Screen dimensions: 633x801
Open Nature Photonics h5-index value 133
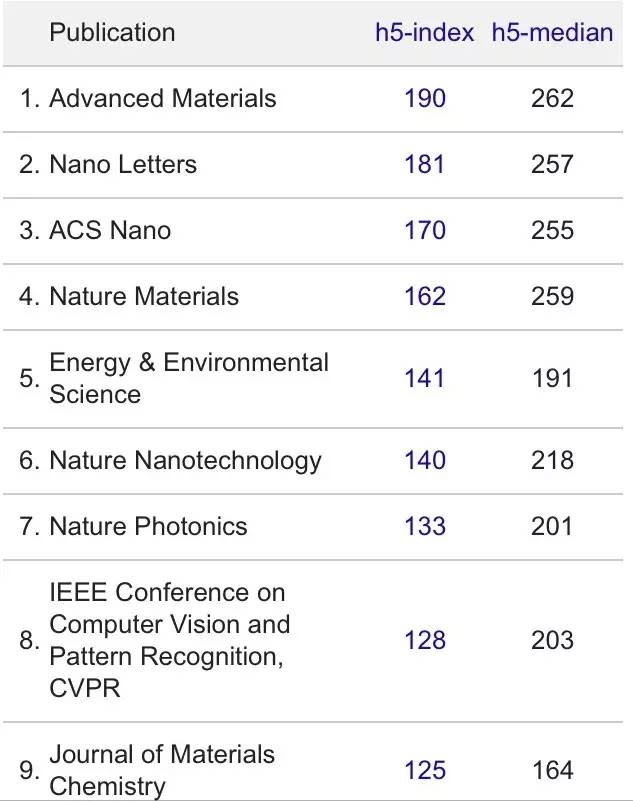pos(425,526)
